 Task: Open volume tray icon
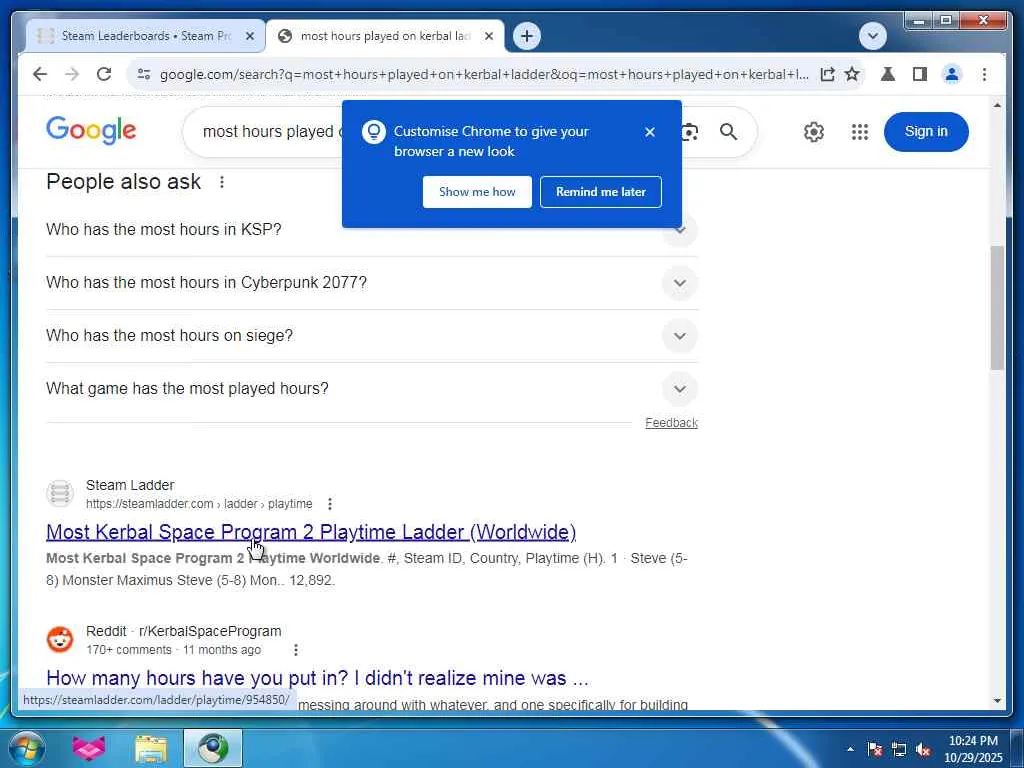(x=923, y=750)
